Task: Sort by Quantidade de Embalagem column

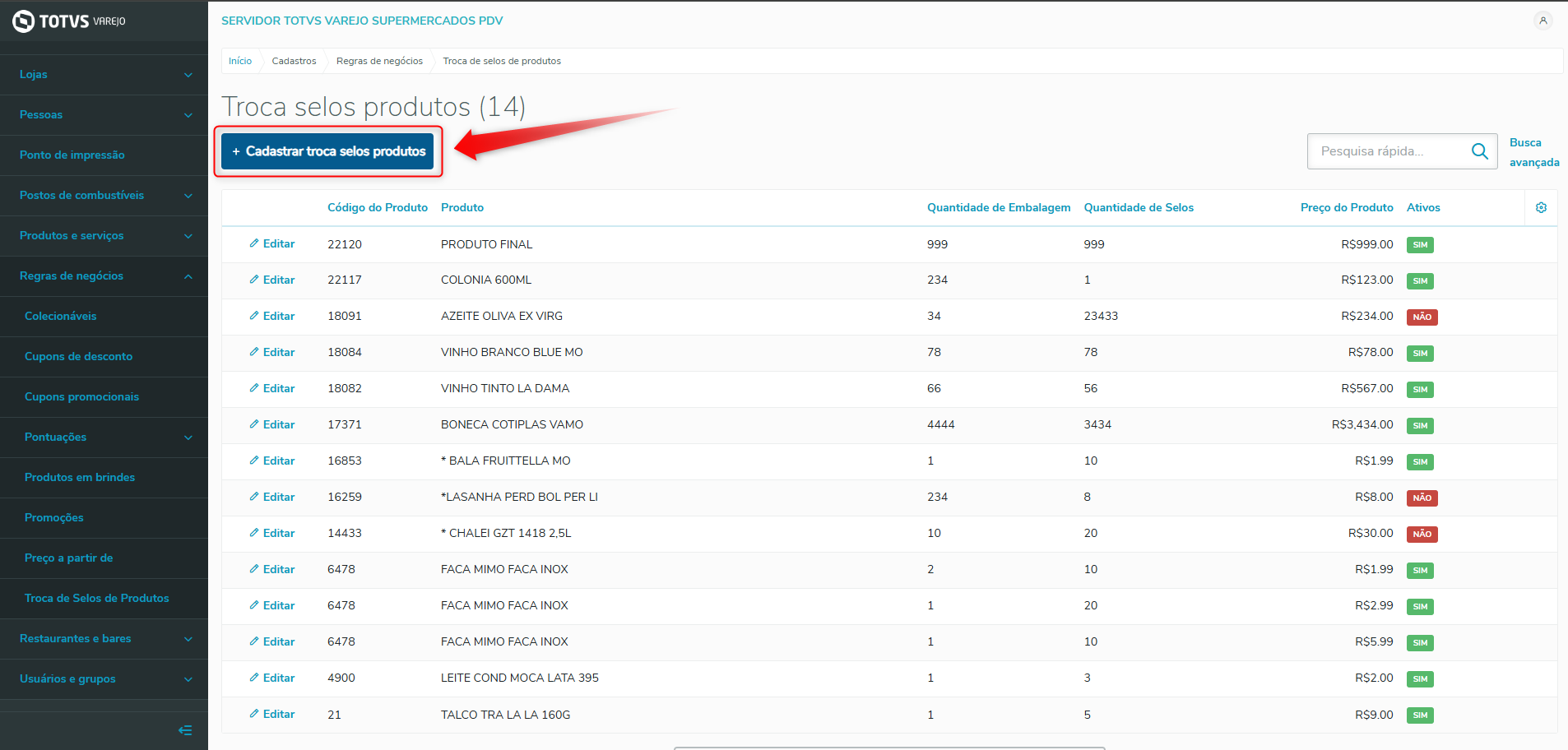Action: (x=999, y=207)
